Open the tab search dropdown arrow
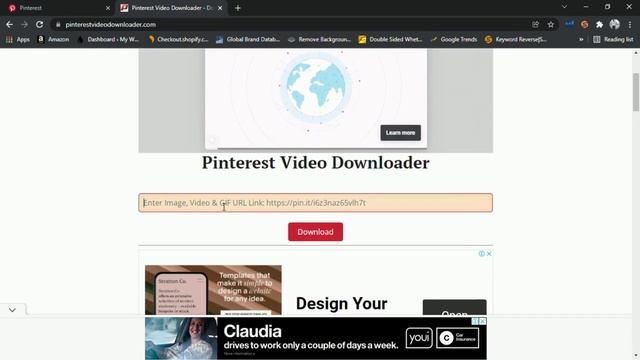 564,7
